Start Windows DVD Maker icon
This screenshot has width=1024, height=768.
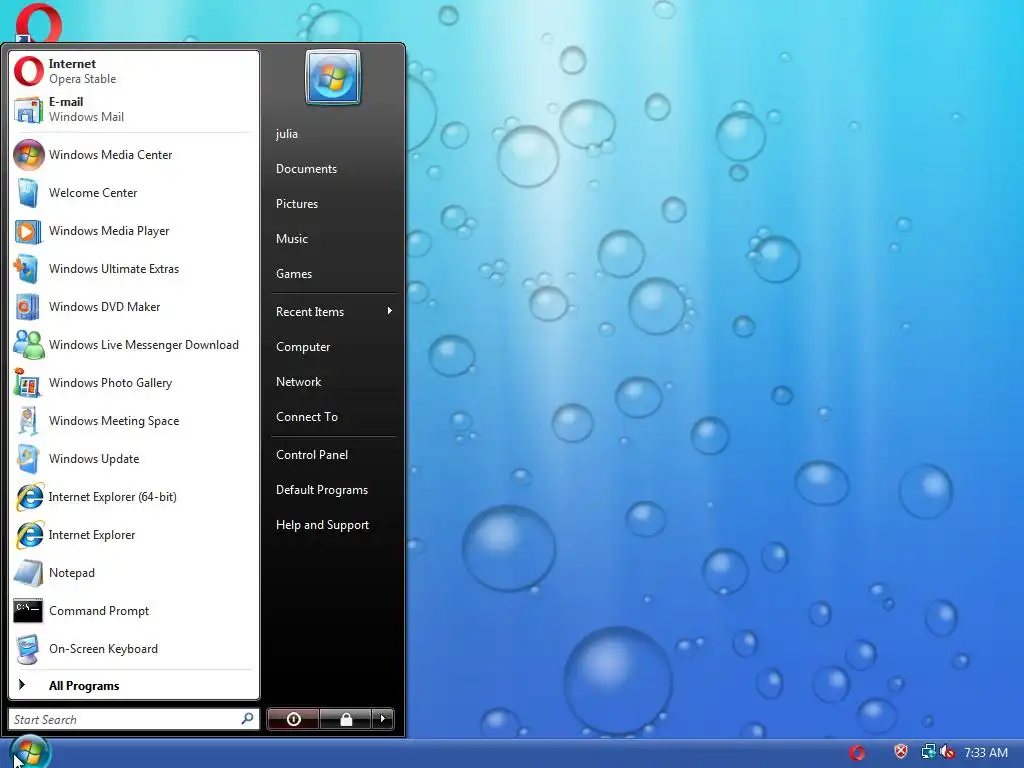tap(29, 306)
